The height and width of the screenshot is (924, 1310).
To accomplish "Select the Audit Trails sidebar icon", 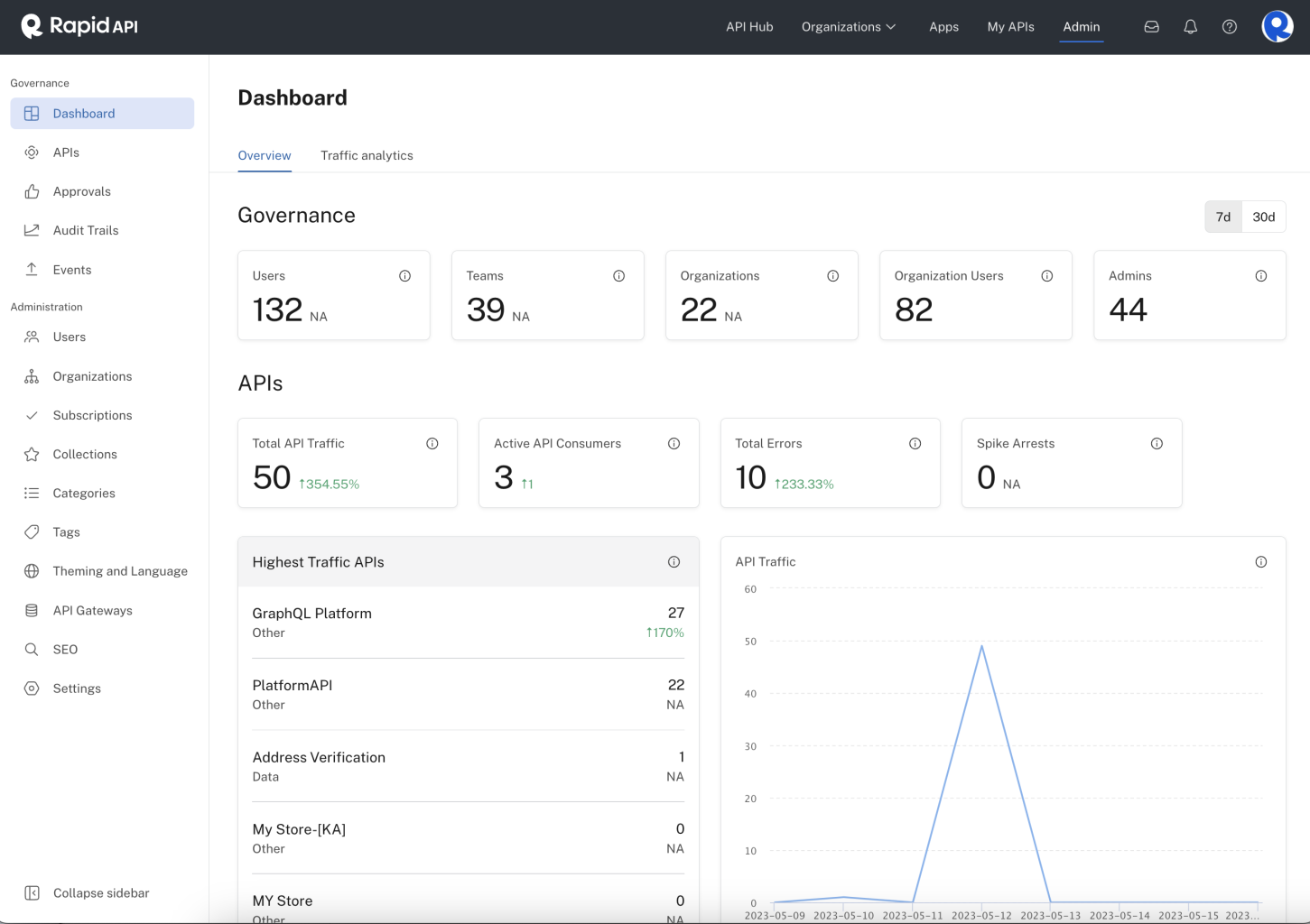I will [31, 229].
